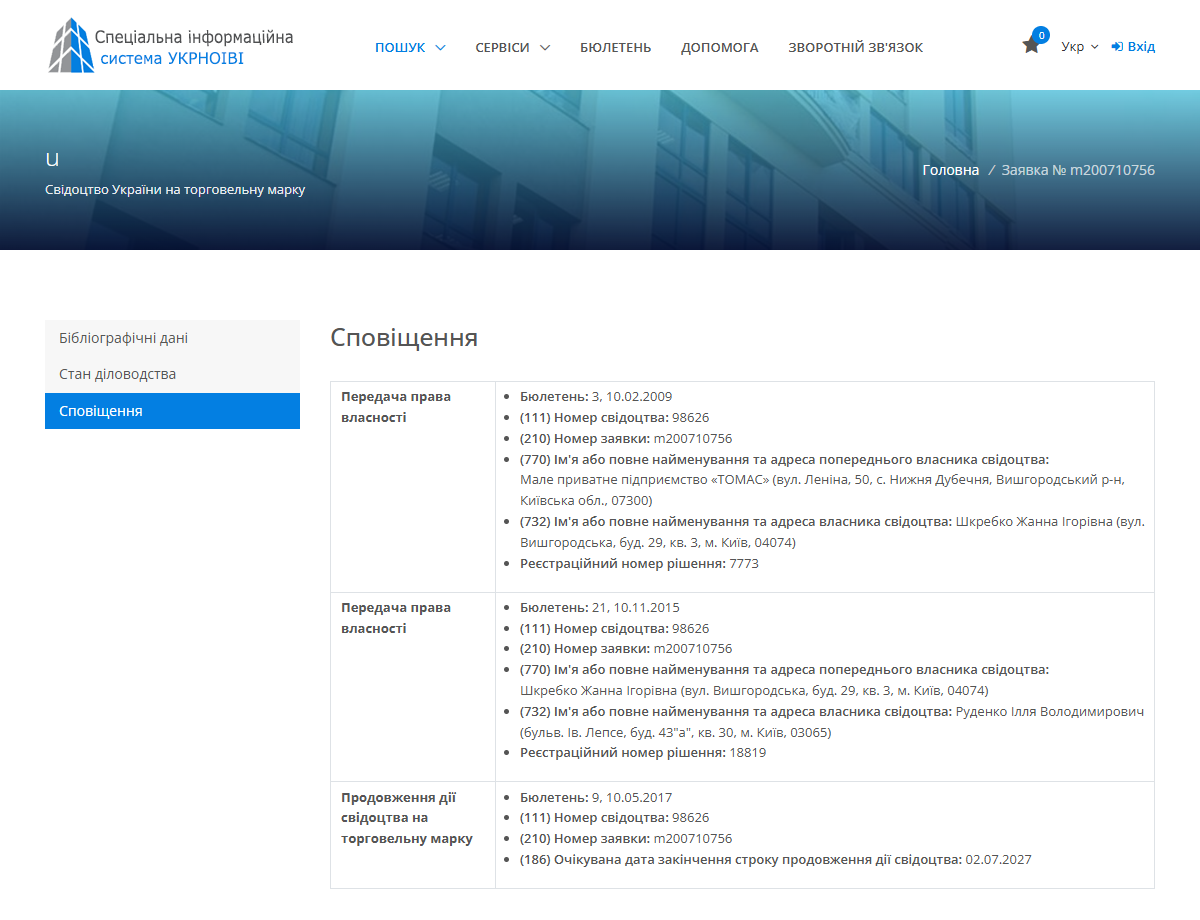Switch to Бібліографічні дані tab
1200x920 pixels.
(123, 338)
